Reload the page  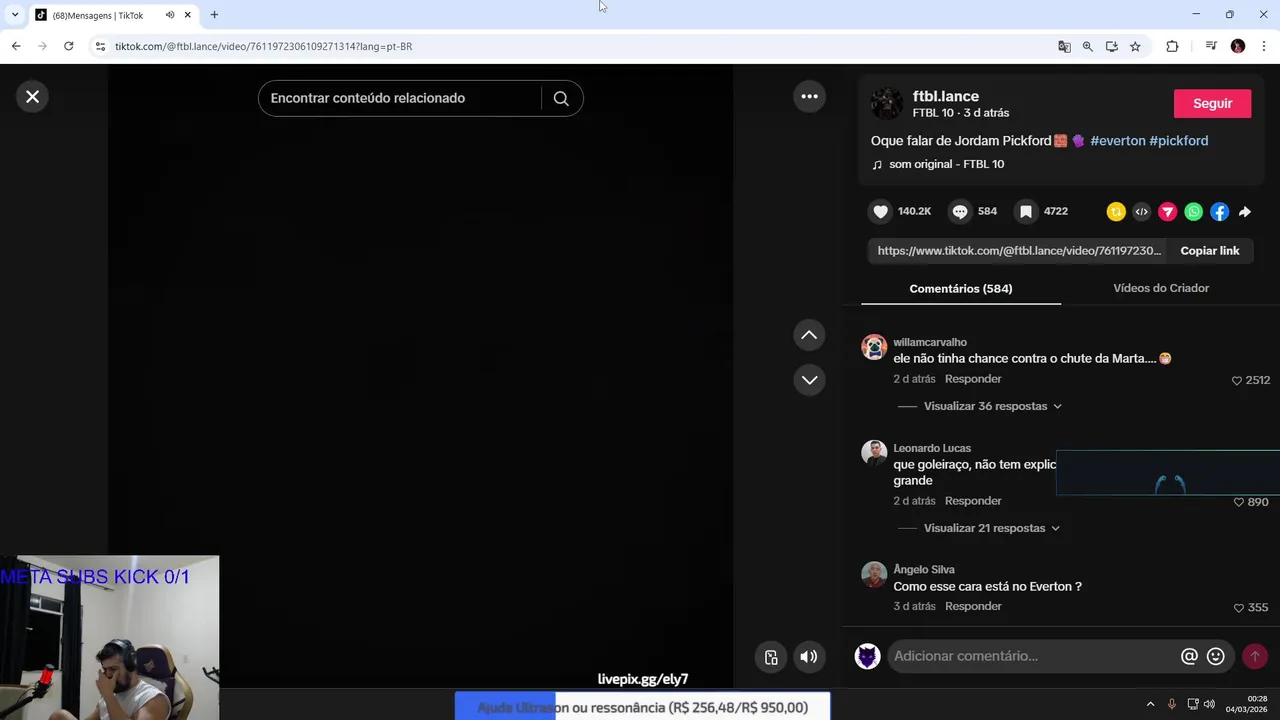(x=68, y=46)
